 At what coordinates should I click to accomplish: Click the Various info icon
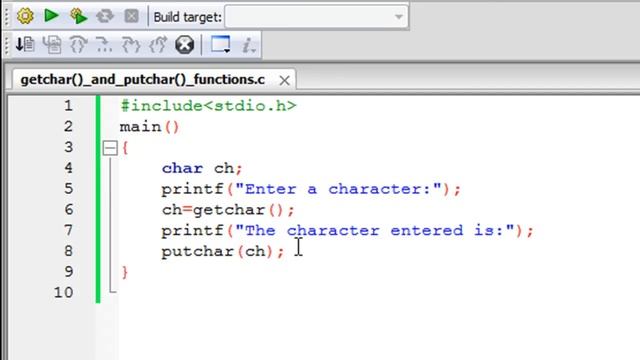(249, 45)
